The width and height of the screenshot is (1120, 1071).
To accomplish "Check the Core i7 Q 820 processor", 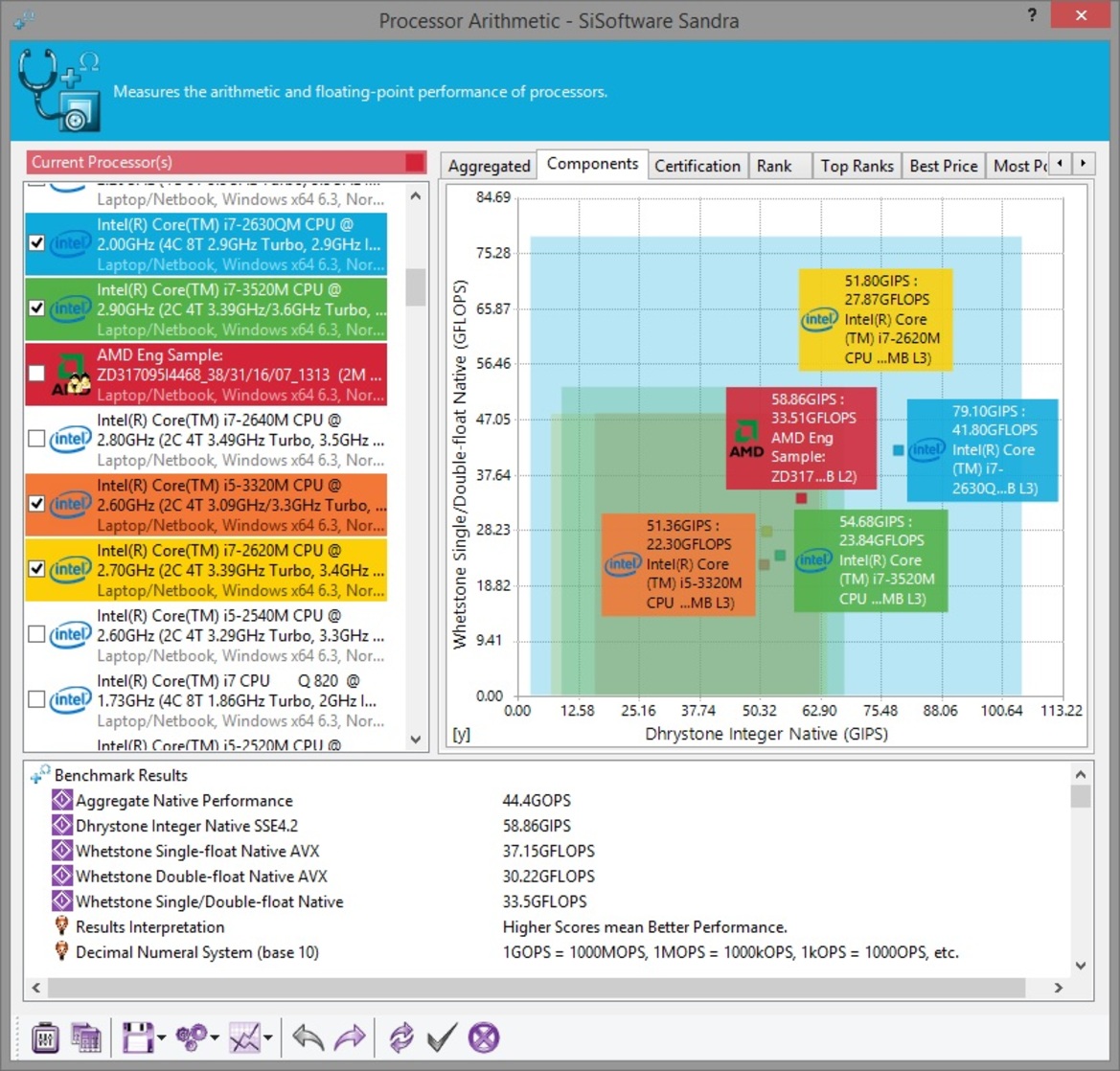I will point(36,699).
